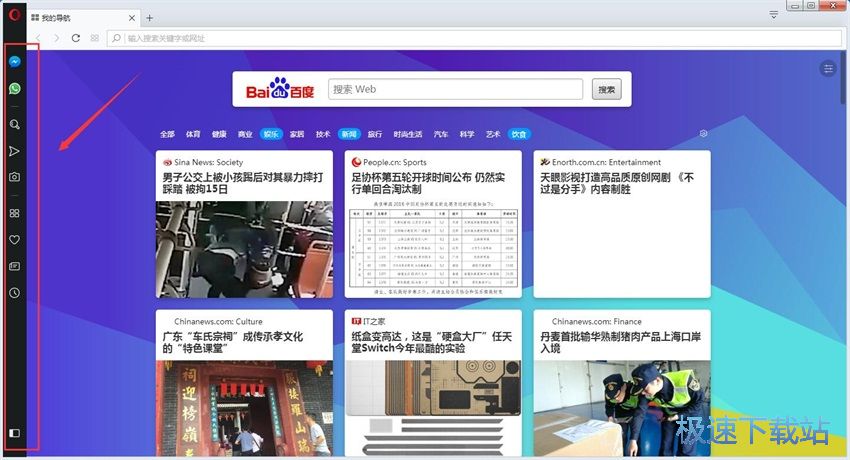Click Sina News: Society source label

(209, 162)
